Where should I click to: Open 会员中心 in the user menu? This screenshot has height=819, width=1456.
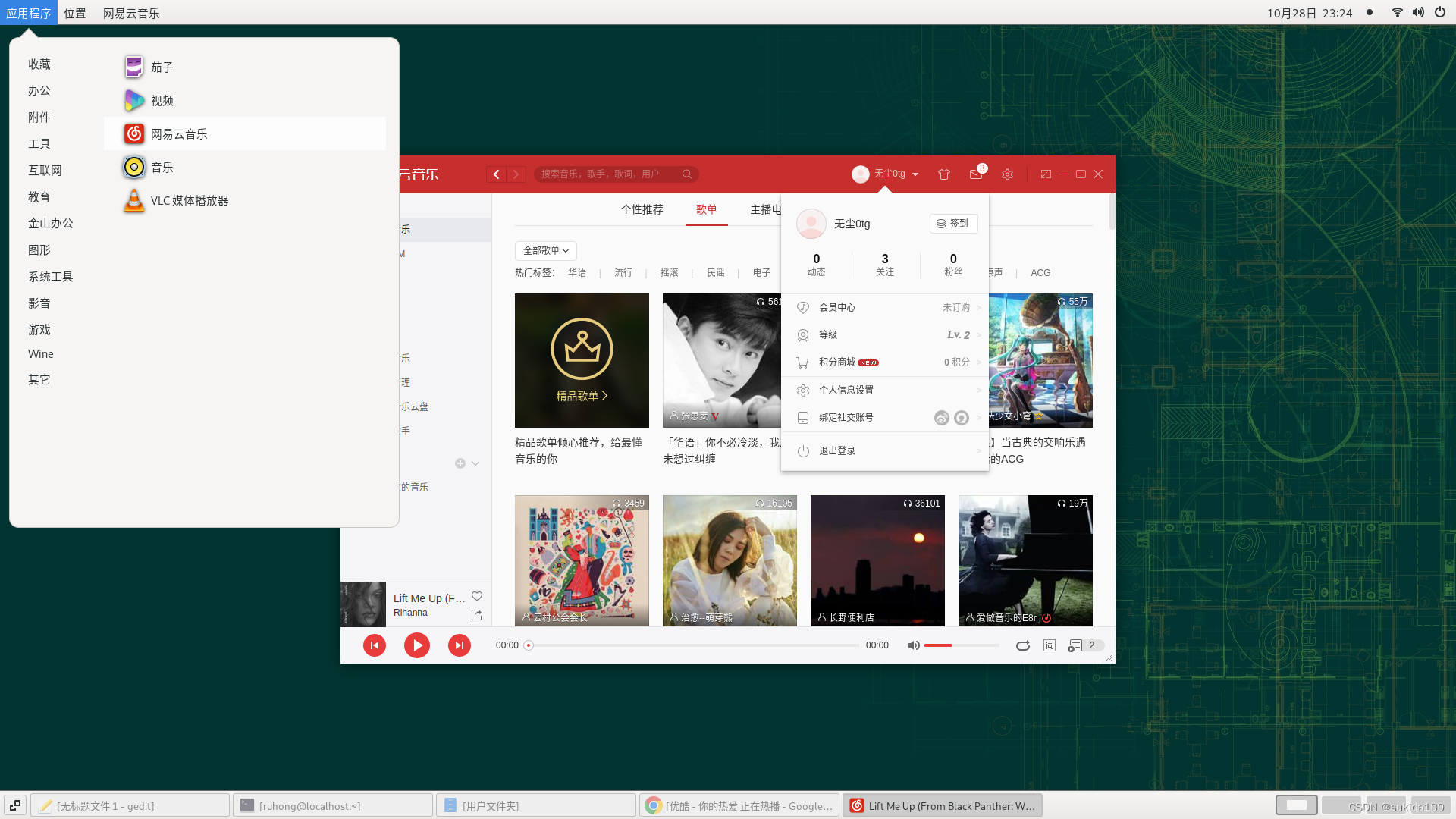(885, 307)
